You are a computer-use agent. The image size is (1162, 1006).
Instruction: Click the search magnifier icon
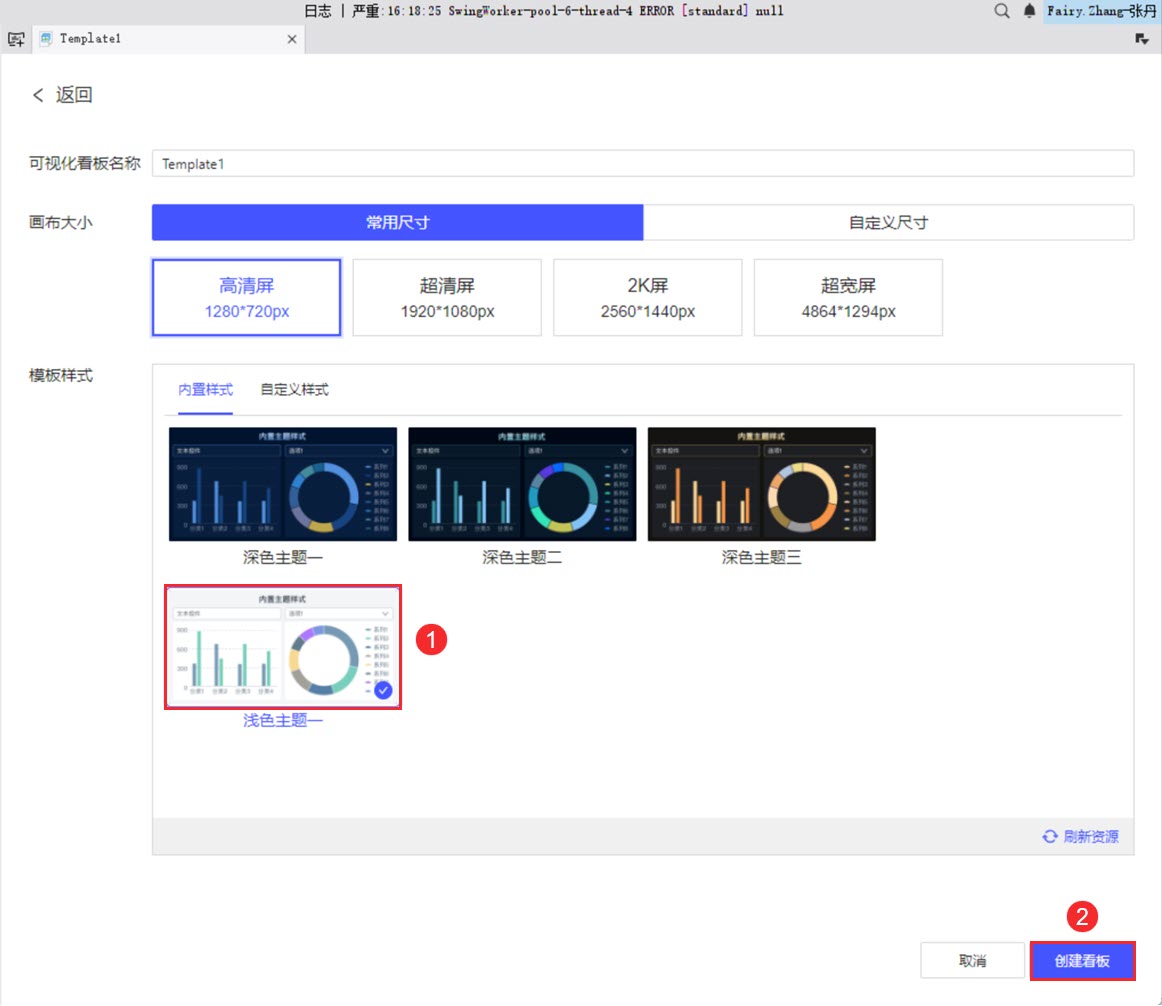click(x=1001, y=11)
